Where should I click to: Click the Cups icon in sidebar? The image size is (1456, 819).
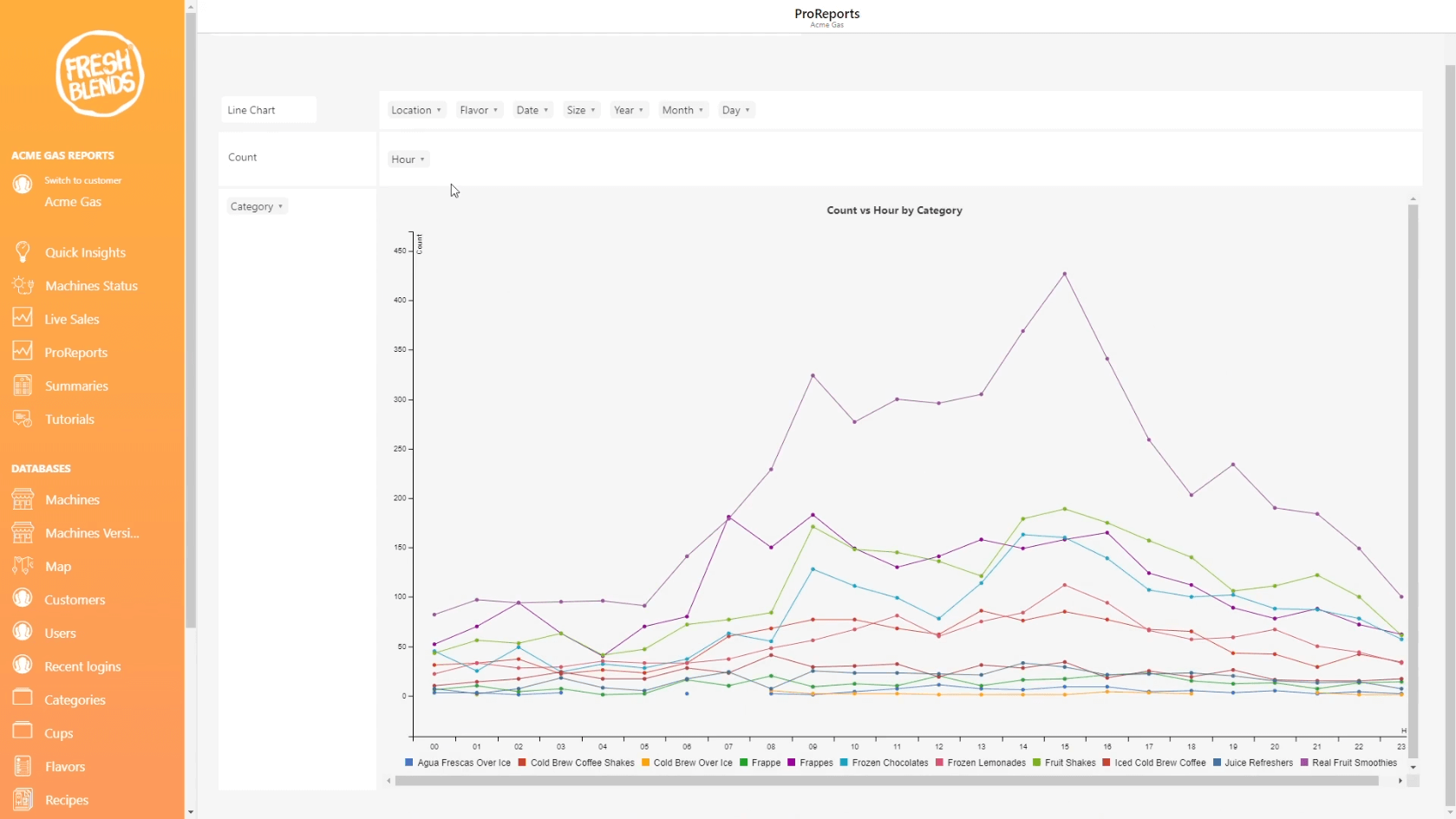pos(23,732)
